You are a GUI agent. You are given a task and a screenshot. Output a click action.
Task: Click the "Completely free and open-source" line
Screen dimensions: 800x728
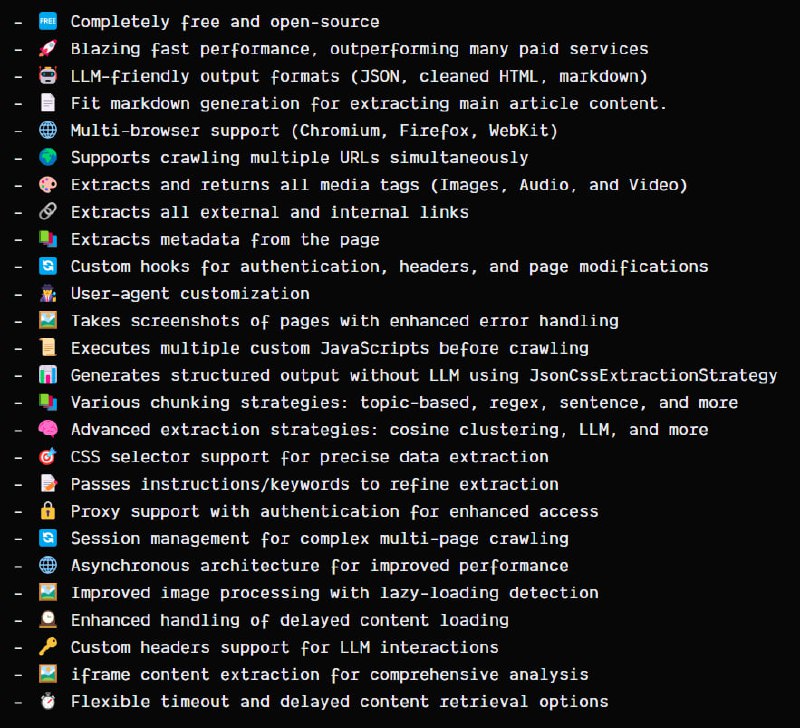pos(225,21)
